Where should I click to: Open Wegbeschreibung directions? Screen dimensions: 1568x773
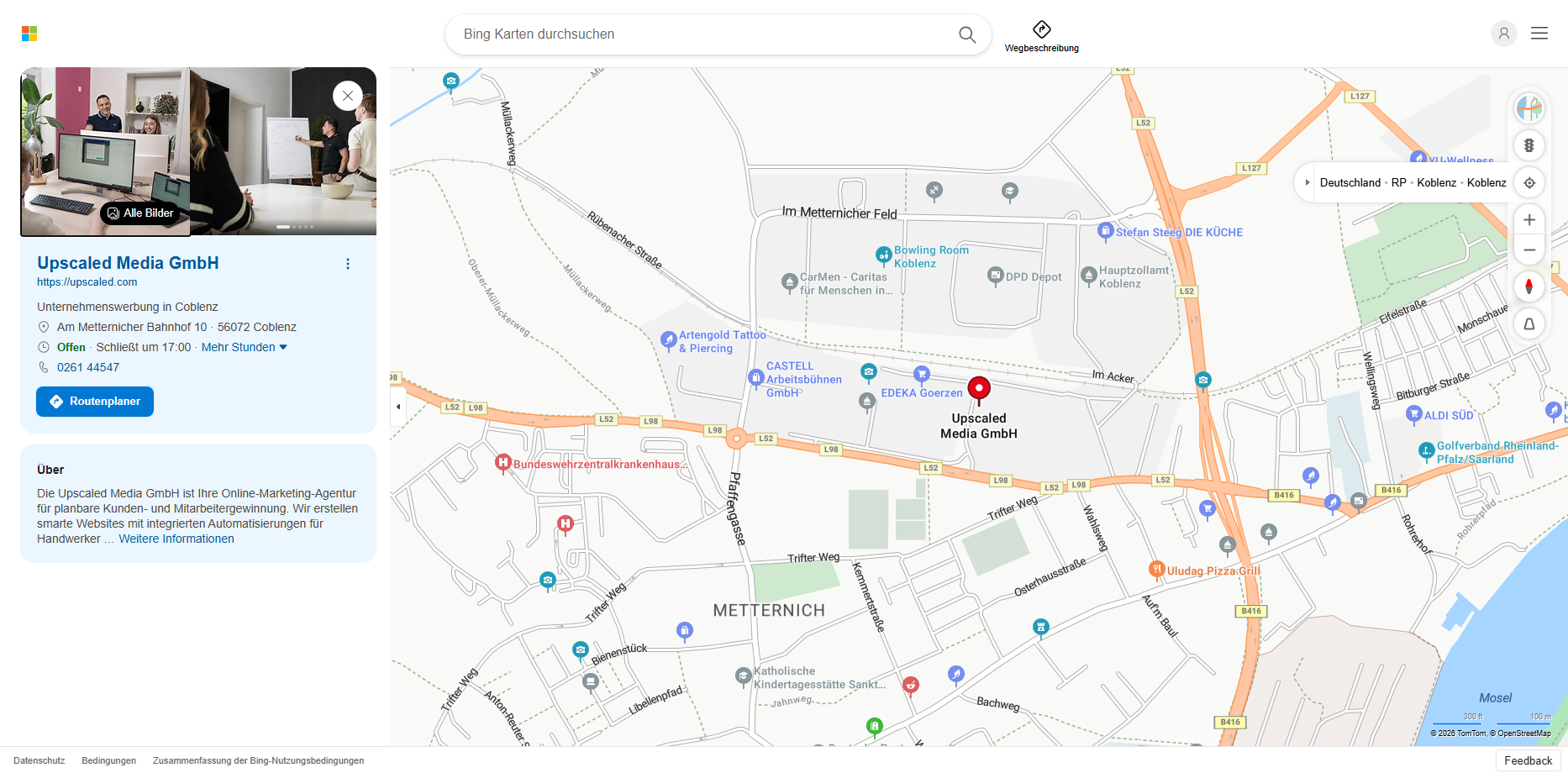pyautogui.click(x=1042, y=37)
